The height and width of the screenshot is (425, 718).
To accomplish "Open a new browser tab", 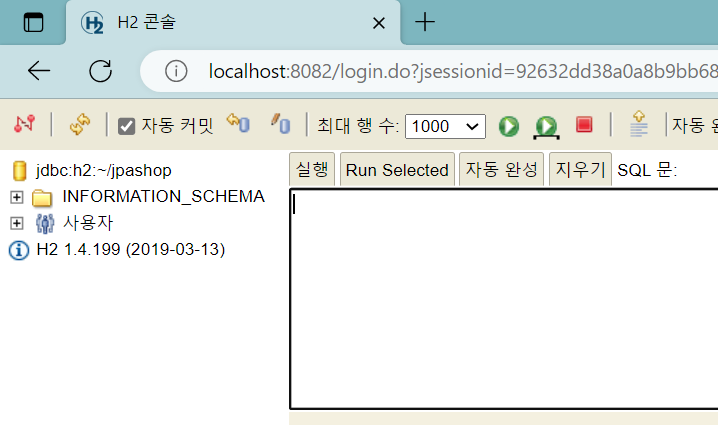I will click(x=425, y=22).
